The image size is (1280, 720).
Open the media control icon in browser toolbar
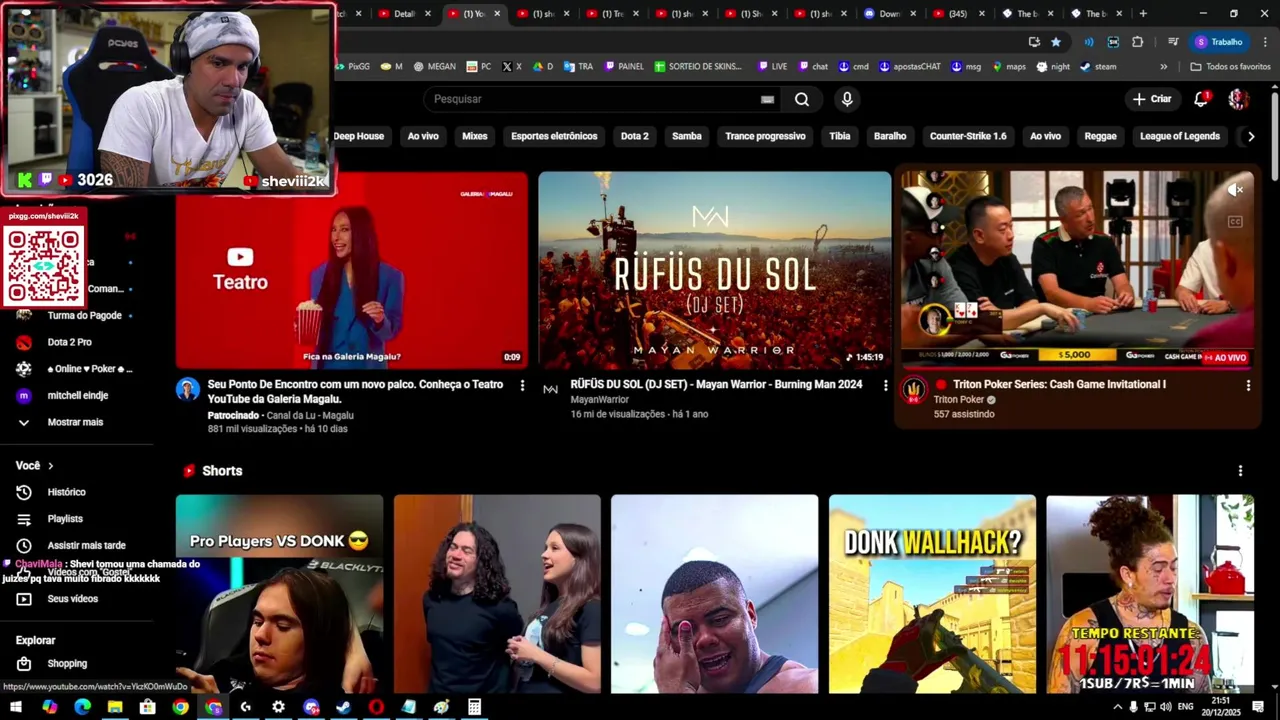pyautogui.click(x=1173, y=42)
